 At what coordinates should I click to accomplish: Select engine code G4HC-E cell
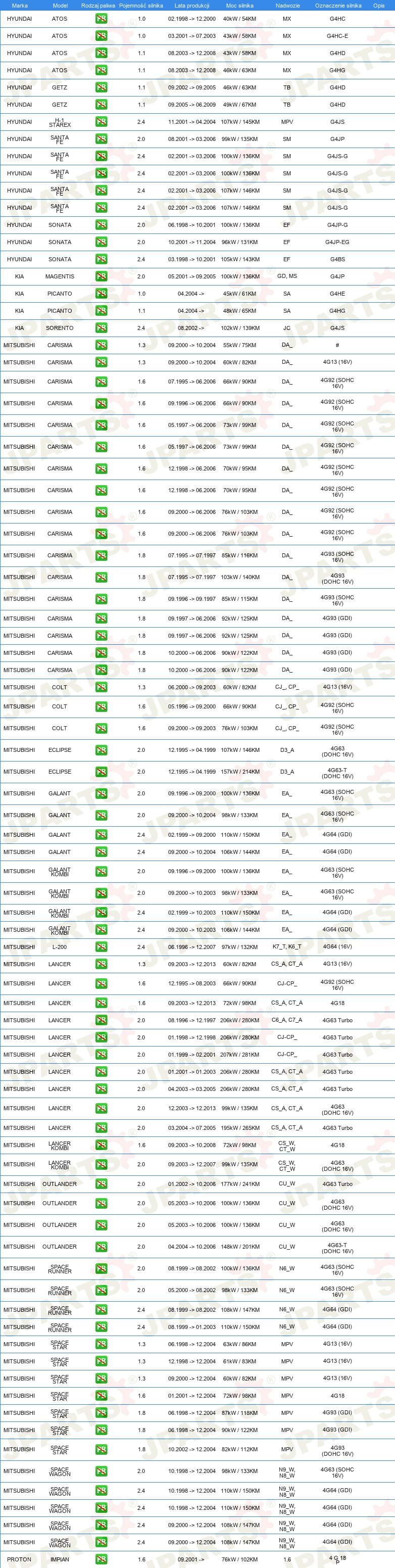(337, 36)
